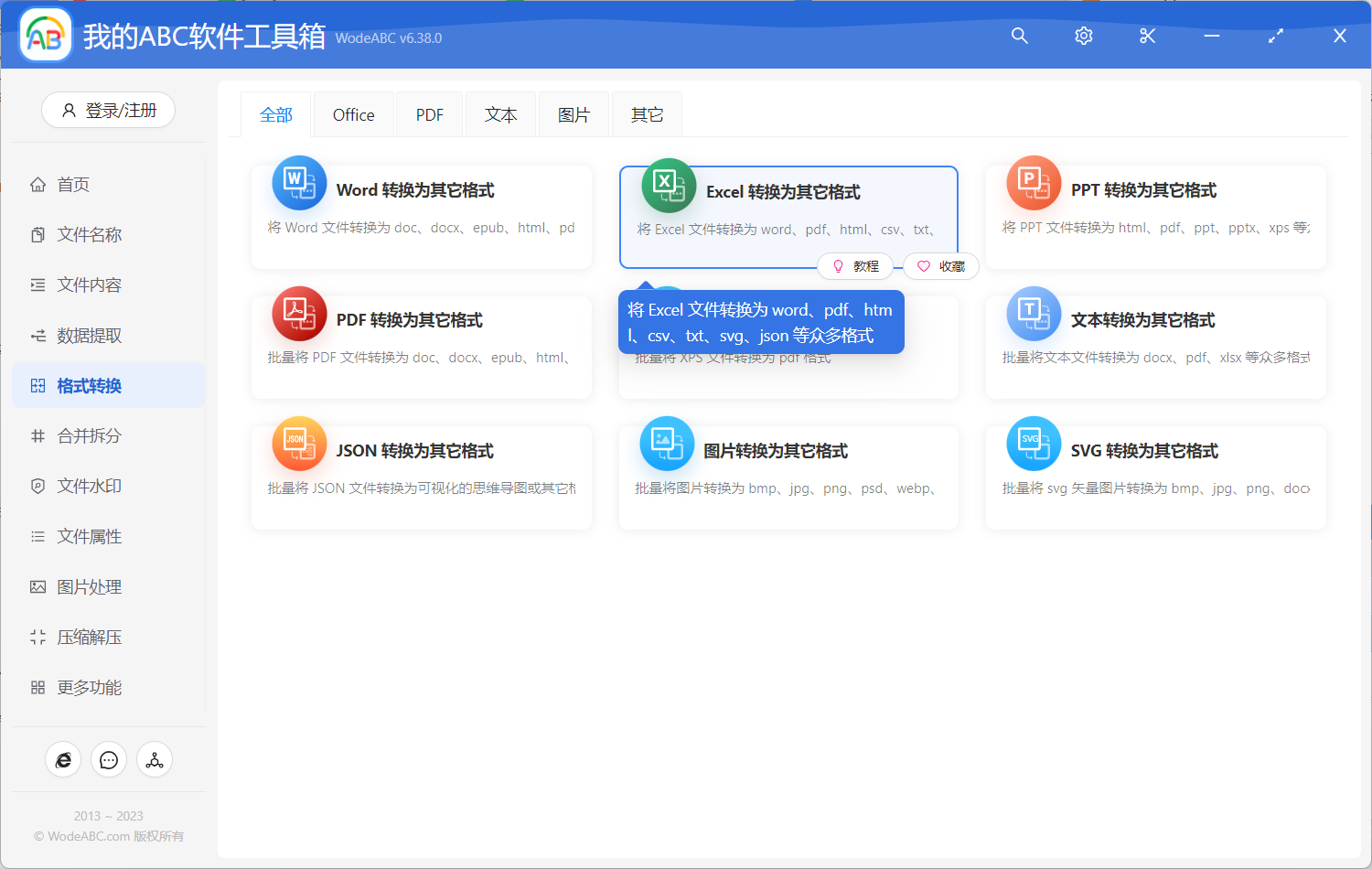Click the 教程 tutorial button
The image size is (1372, 869).
coord(857,266)
